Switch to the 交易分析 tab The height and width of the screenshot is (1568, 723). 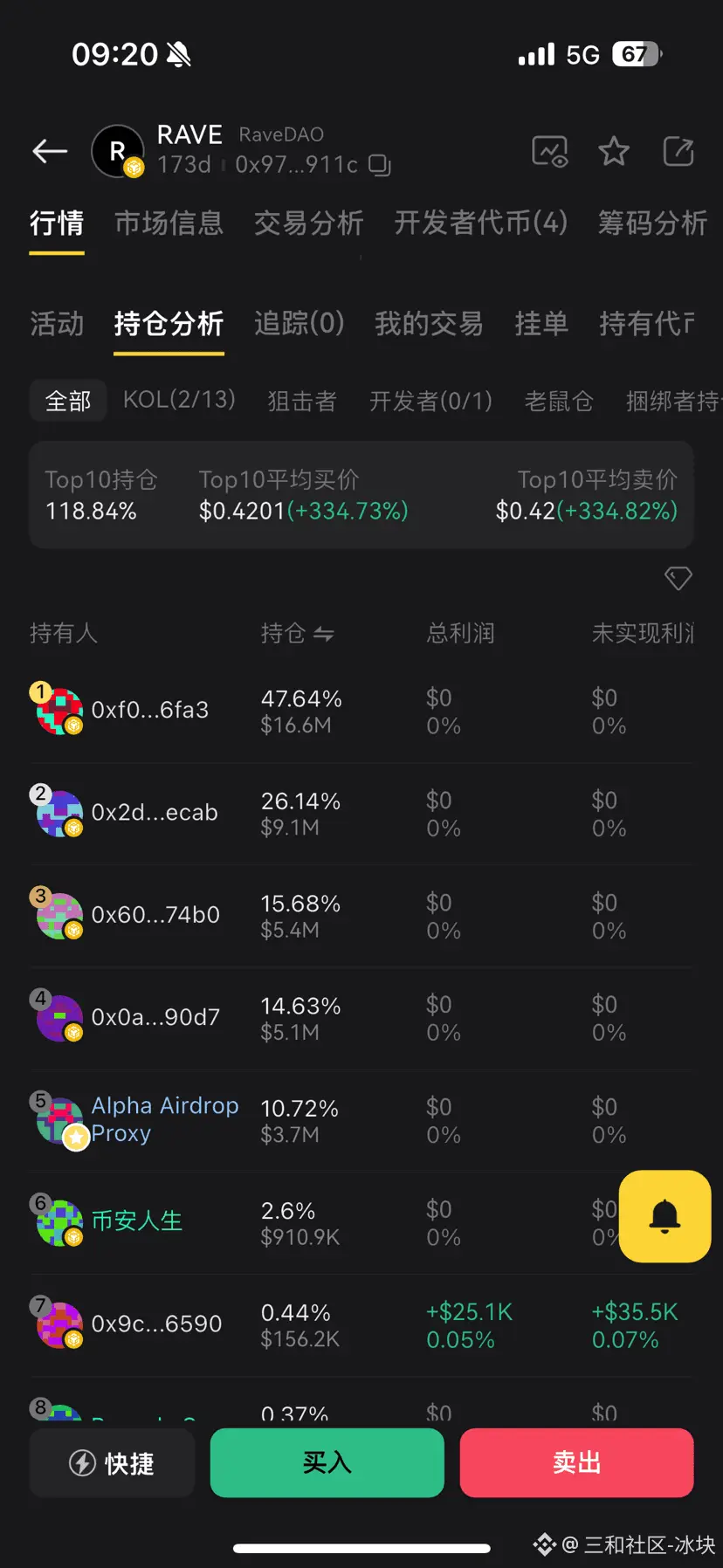pyautogui.click(x=308, y=224)
